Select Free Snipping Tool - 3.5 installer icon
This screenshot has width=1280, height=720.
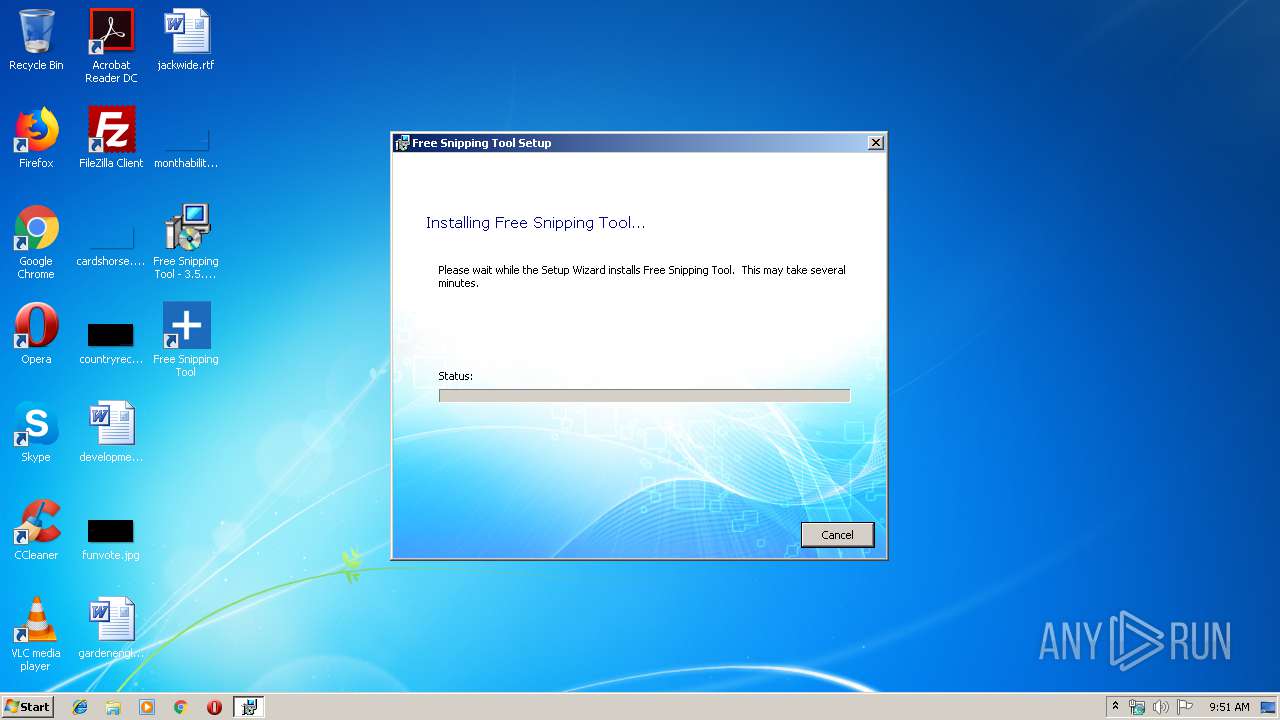pyautogui.click(x=186, y=242)
